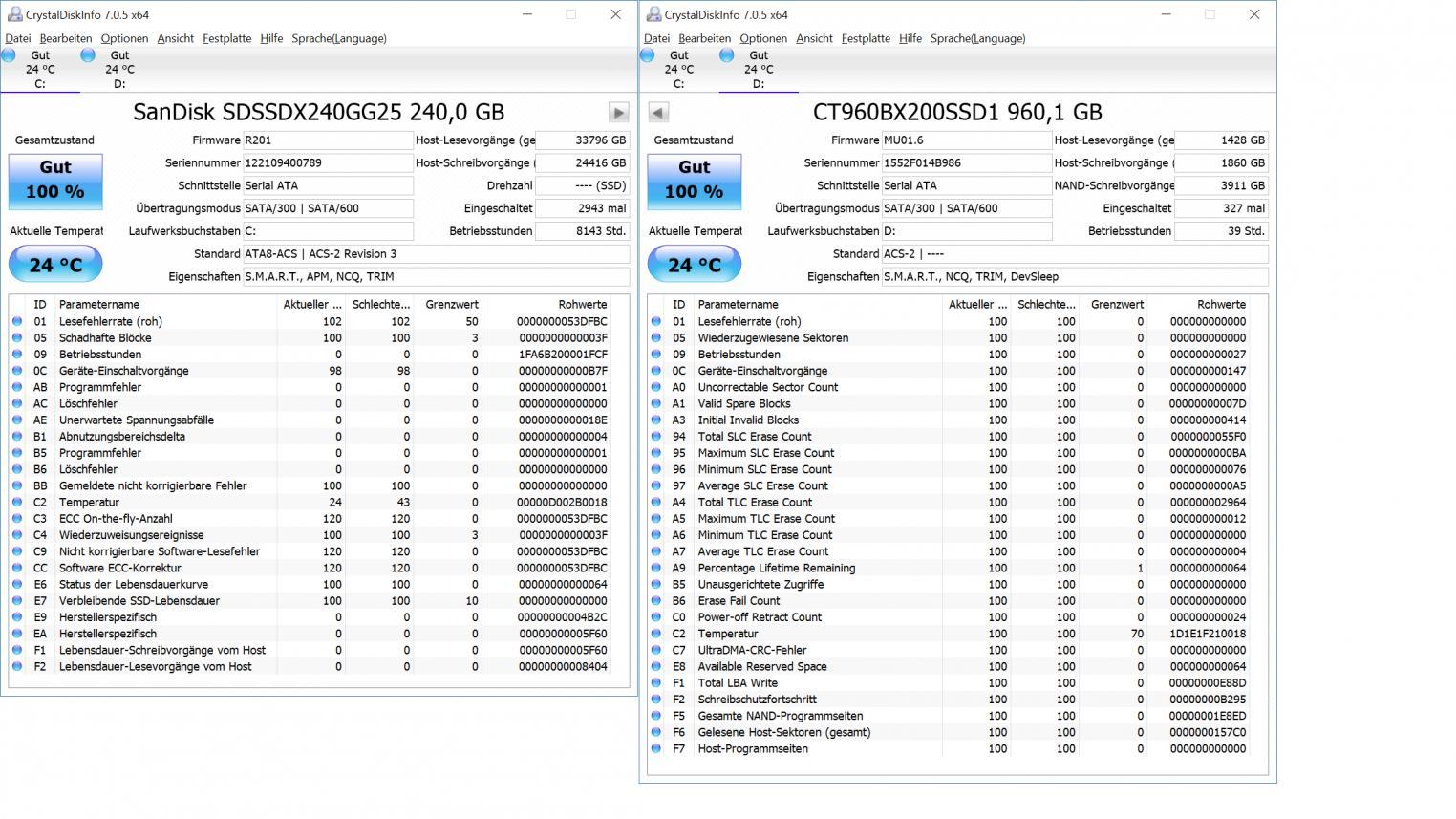
Task: Open Datei menu in right window
Action: tap(657, 38)
